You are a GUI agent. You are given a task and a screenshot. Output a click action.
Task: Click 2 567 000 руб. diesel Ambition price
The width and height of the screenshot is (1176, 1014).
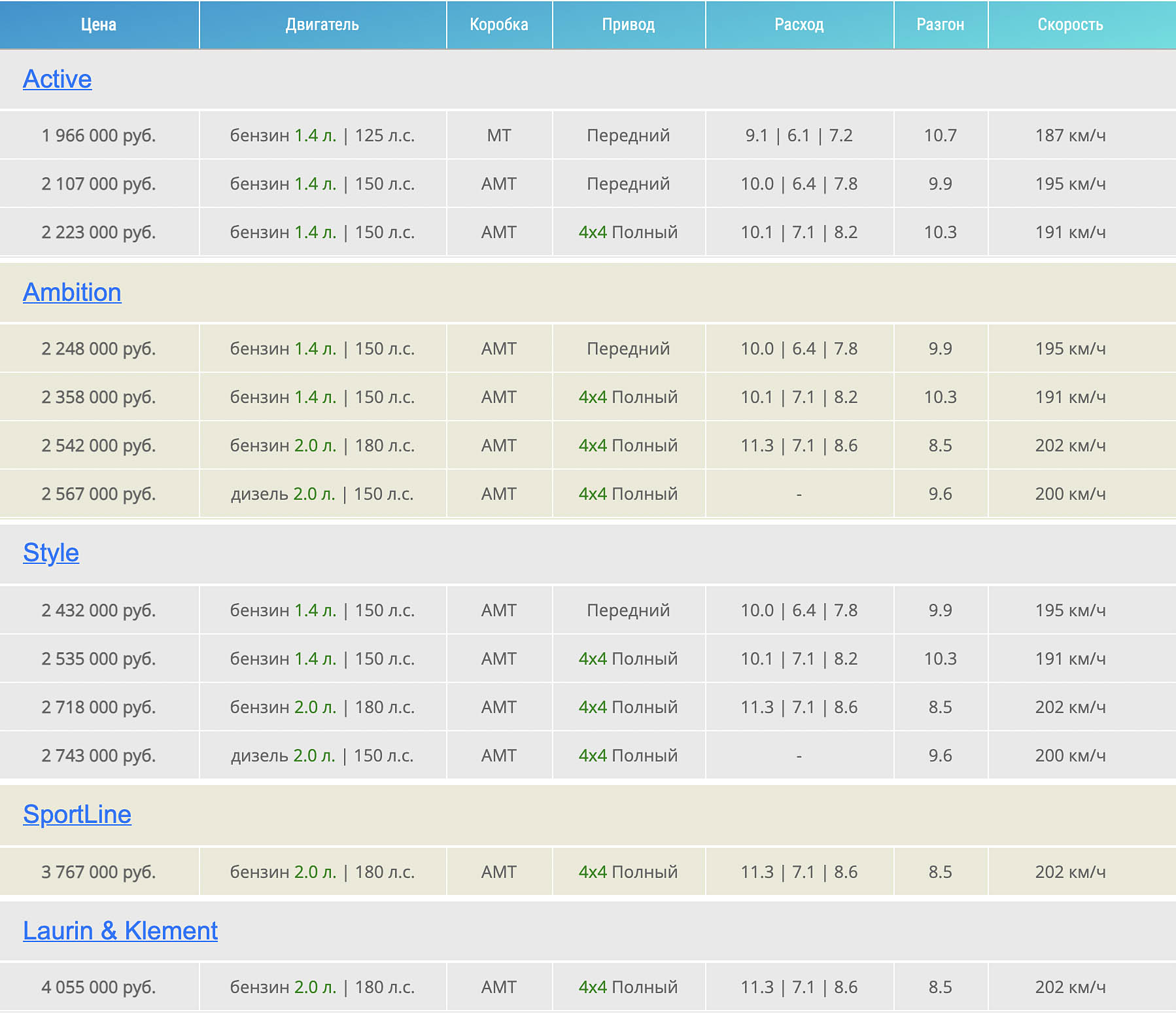pyautogui.click(x=99, y=494)
